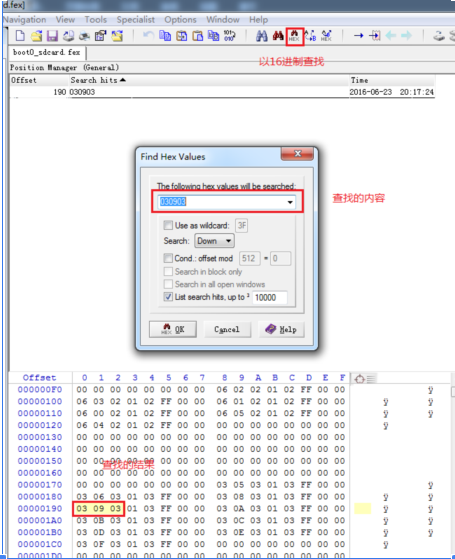Viewport: 455px width, 559px height.
Task: Click the New file icon
Action: [x=20, y=36]
